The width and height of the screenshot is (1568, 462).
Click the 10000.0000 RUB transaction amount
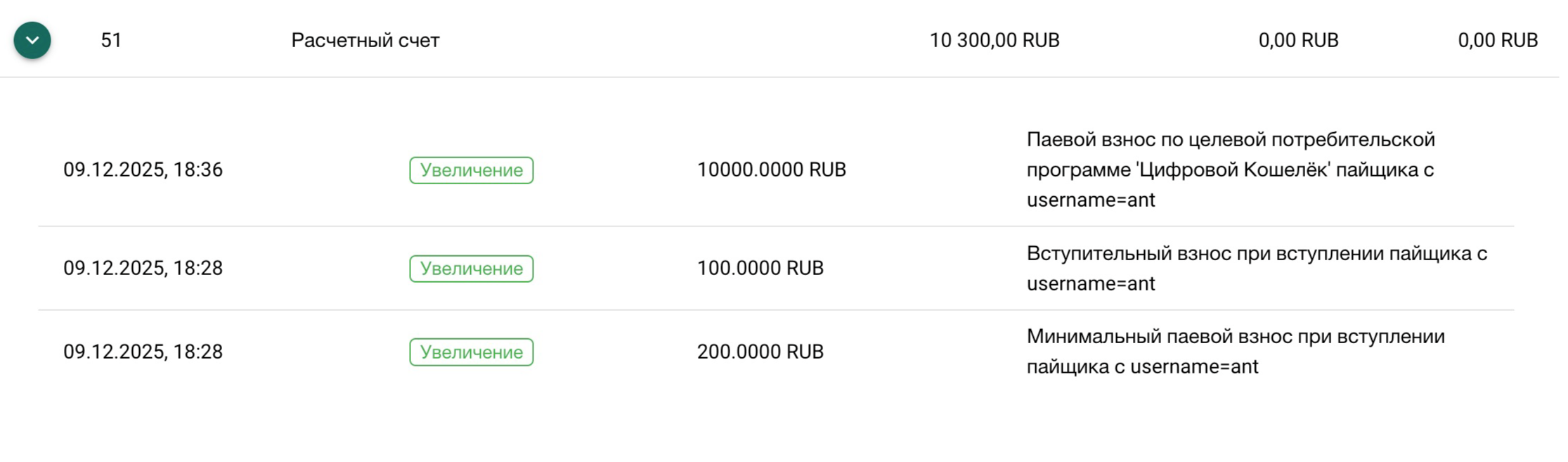coord(771,169)
